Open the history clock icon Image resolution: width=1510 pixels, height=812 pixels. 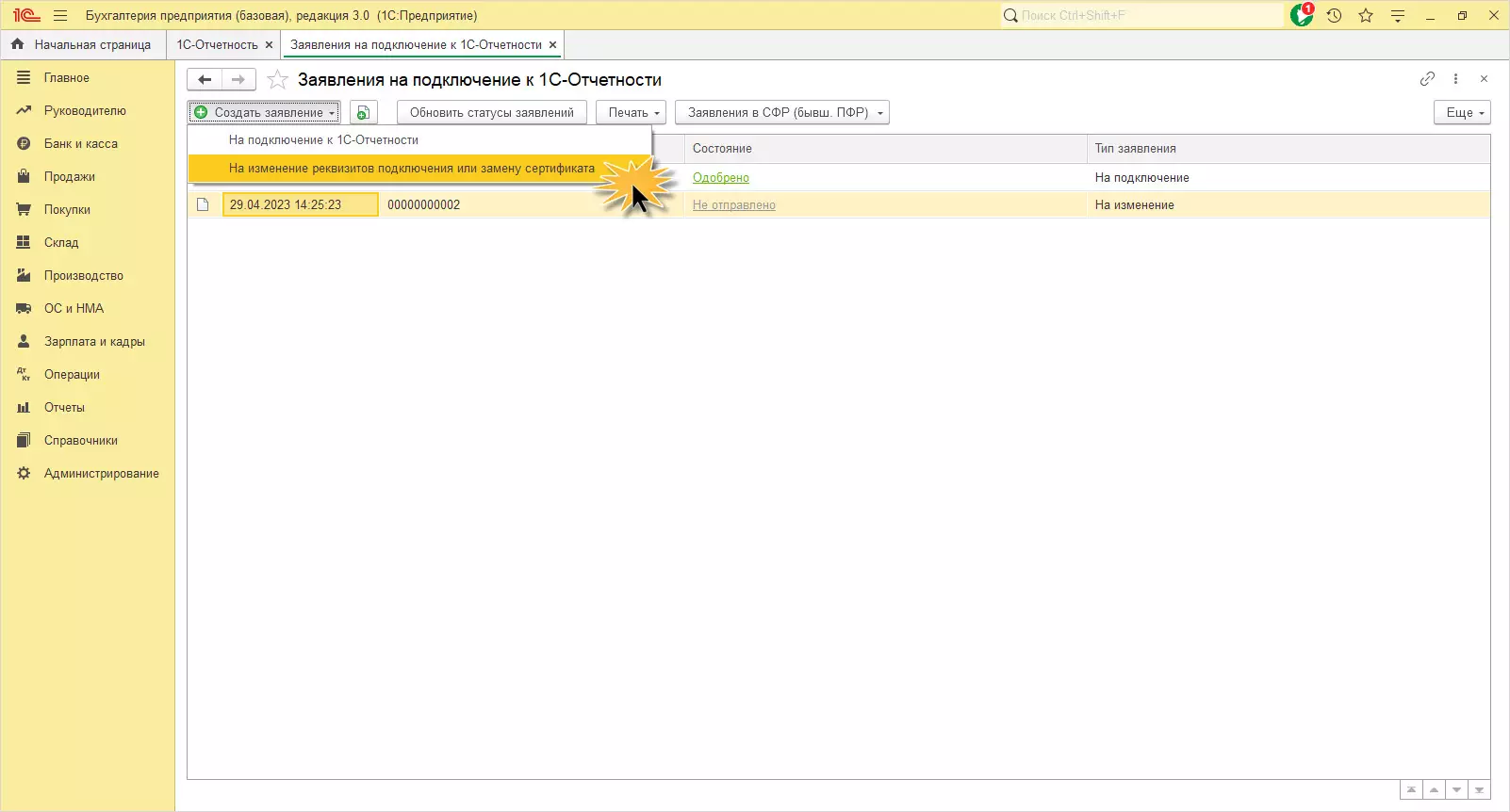point(1334,15)
